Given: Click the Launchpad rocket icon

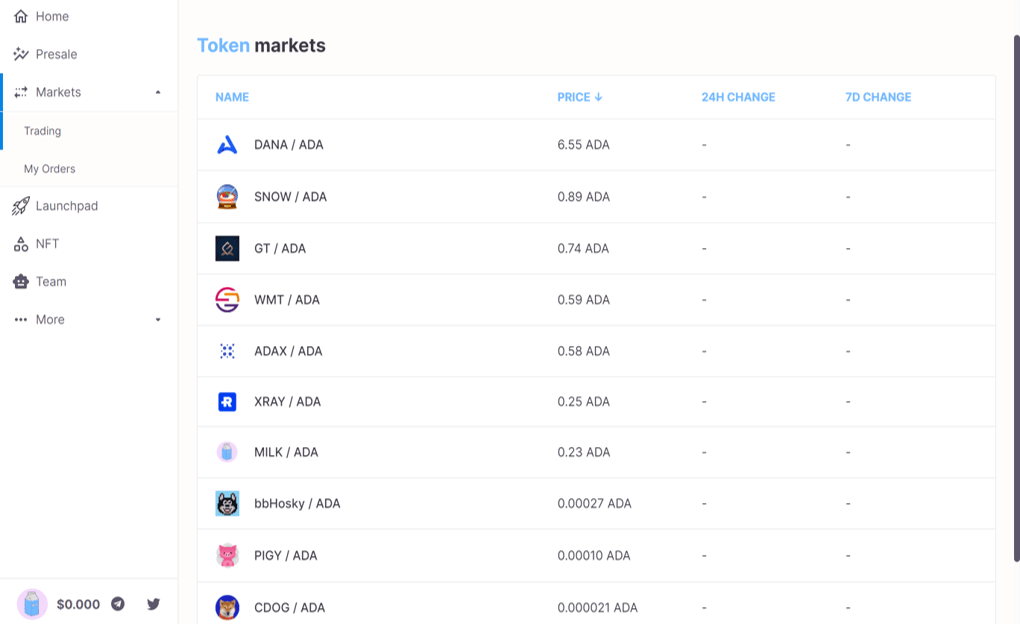Looking at the screenshot, I should coord(20,206).
